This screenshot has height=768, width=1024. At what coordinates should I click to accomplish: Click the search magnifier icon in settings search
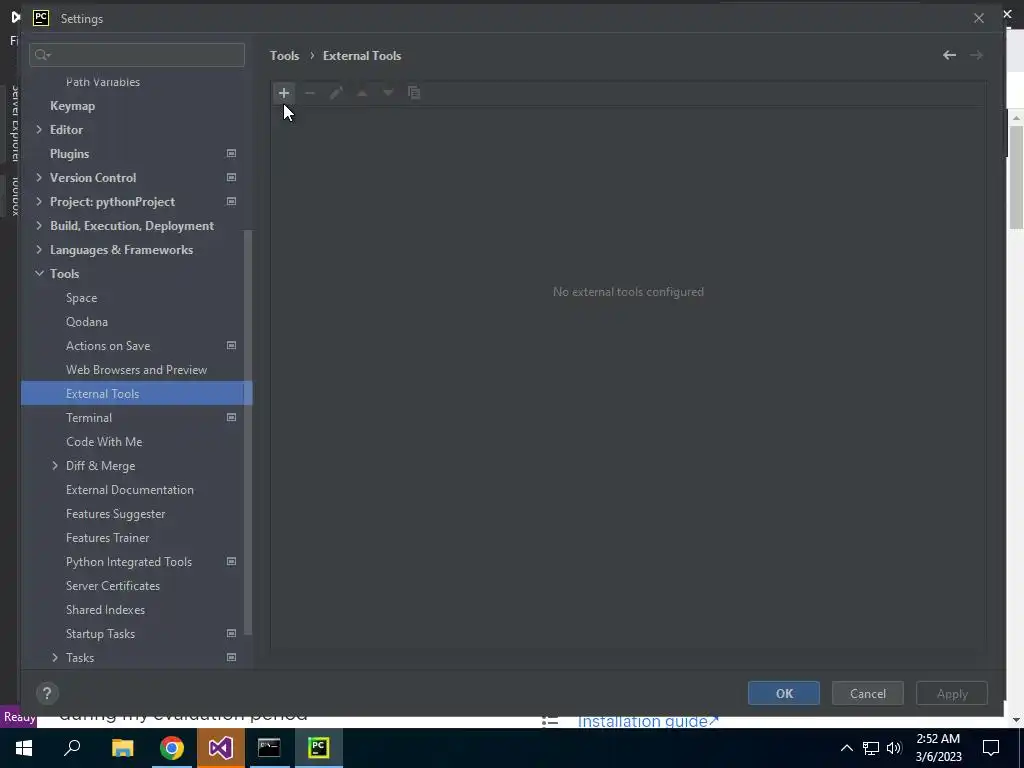(x=42, y=55)
